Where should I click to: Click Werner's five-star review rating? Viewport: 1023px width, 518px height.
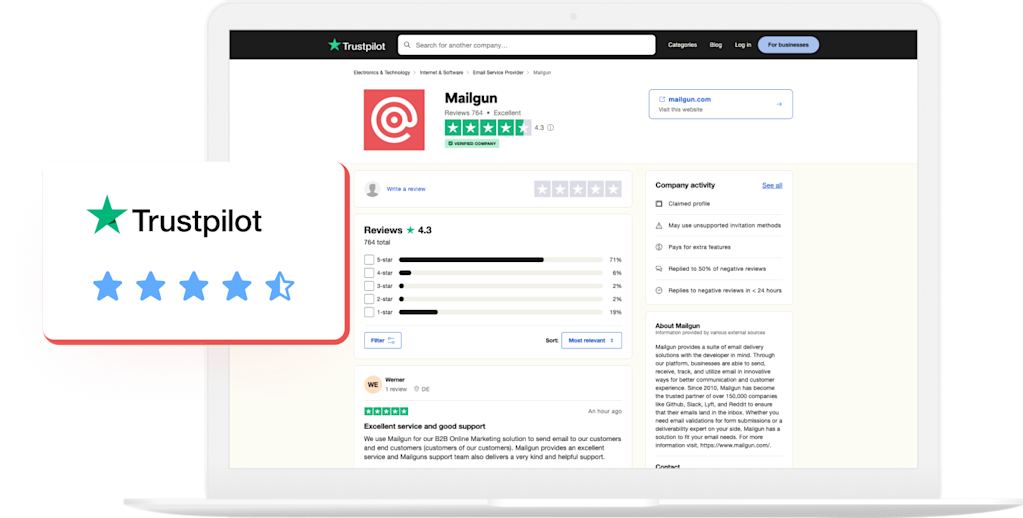386,411
